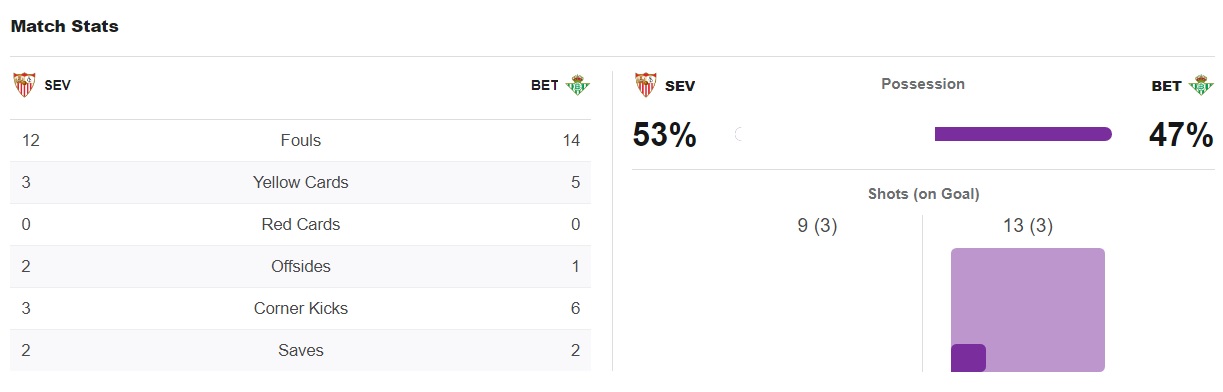Click the Sevilla crest in possession panel
This screenshot has width=1223, height=392.
(x=646, y=85)
